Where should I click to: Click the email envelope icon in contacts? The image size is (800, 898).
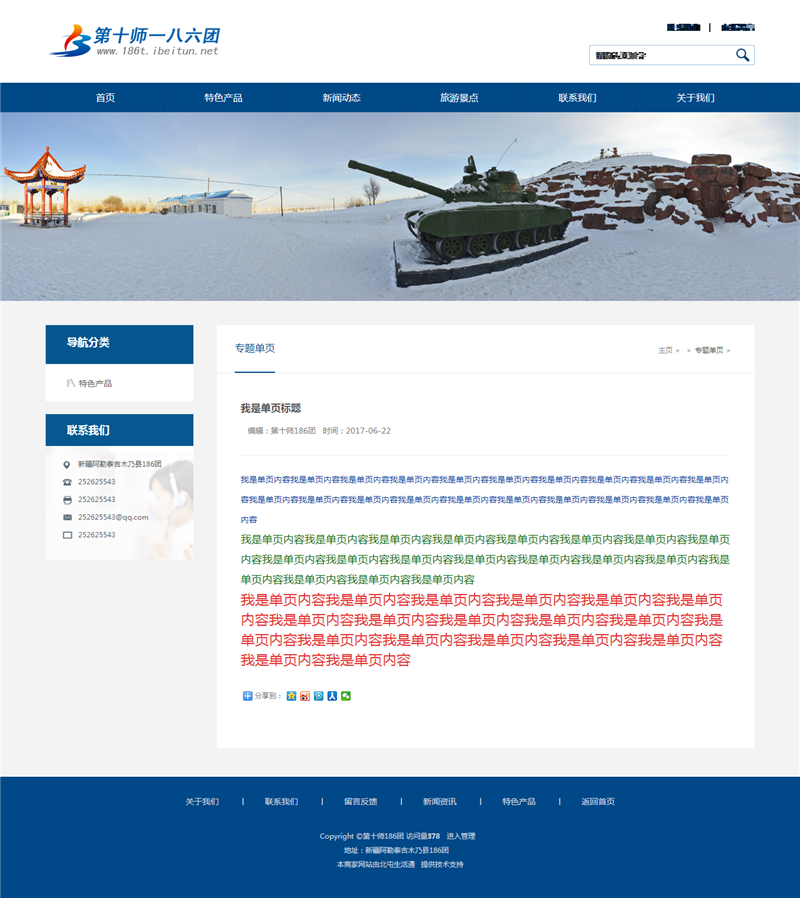point(67,517)
